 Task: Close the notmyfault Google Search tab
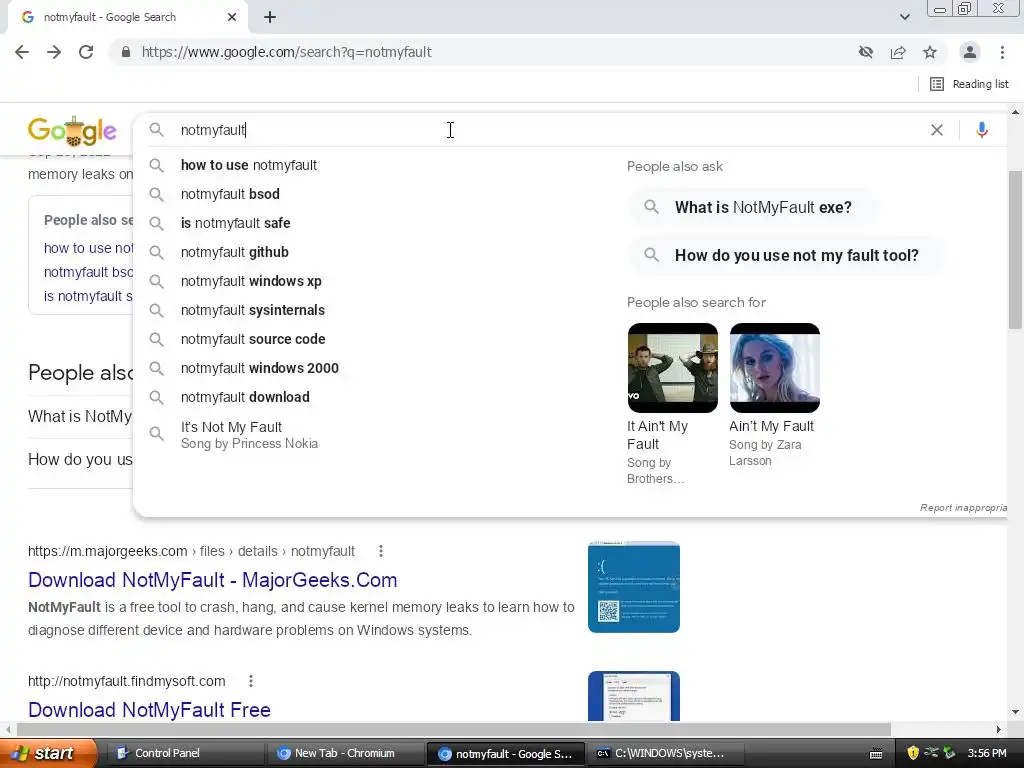click(x=232, y=17)
